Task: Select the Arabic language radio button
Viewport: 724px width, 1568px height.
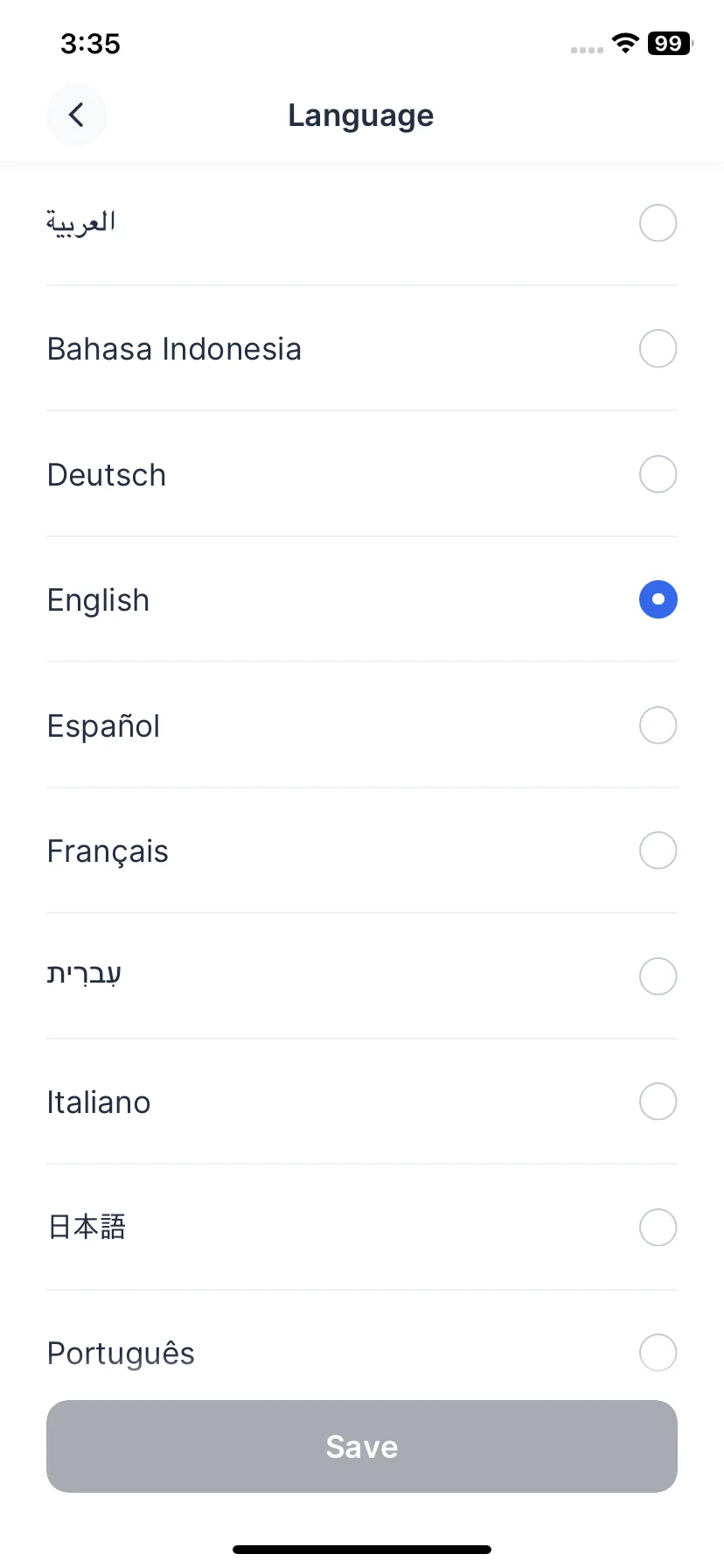Action: [658, 223]
